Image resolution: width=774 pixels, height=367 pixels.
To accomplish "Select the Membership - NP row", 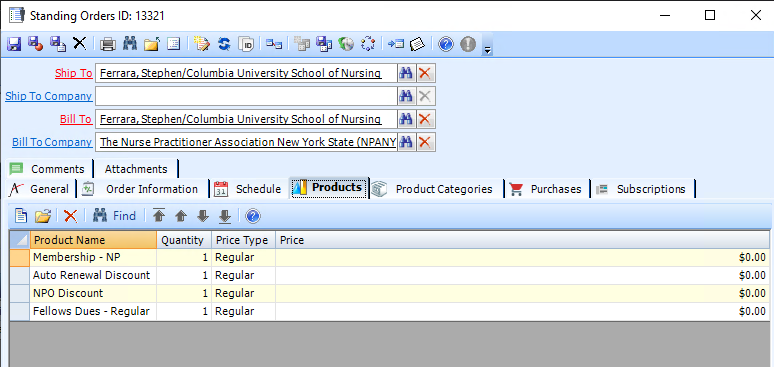I will tap(389, 257).
